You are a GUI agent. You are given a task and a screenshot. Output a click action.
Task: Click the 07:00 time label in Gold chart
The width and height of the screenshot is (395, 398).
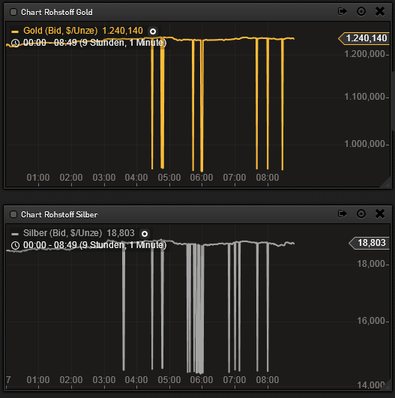pos(234,178)
